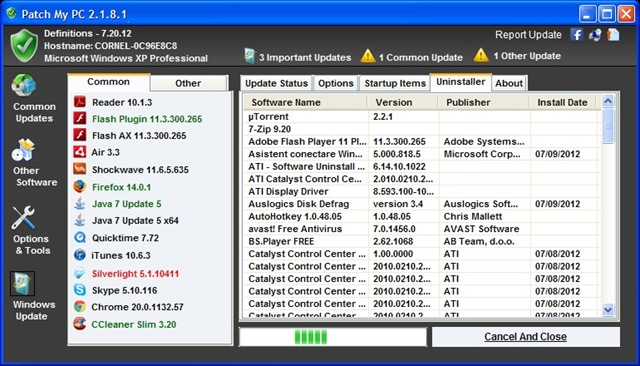Click the Chrome icon in the software list

[x=80, y=306]
